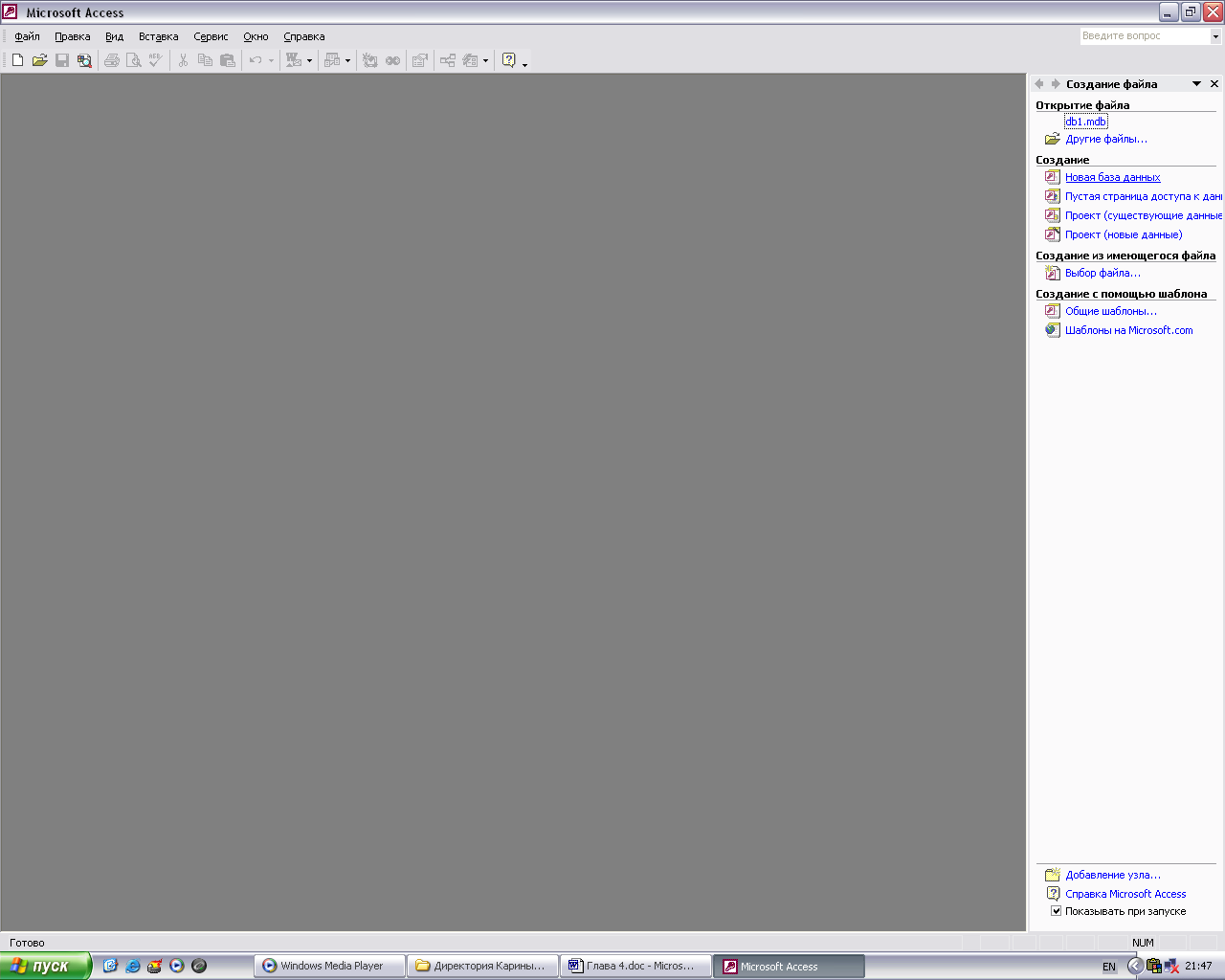Click the Cut scissors icon

(x=183, y=60)
